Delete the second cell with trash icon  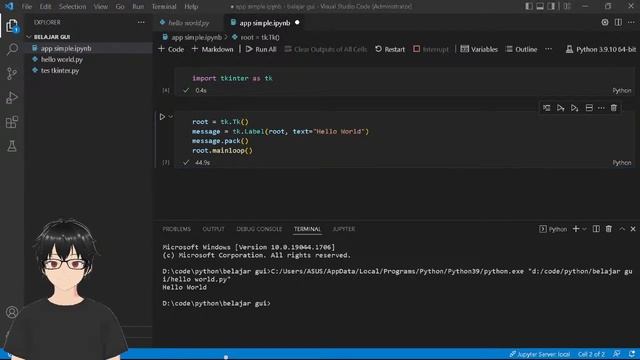tap(613, 108)
